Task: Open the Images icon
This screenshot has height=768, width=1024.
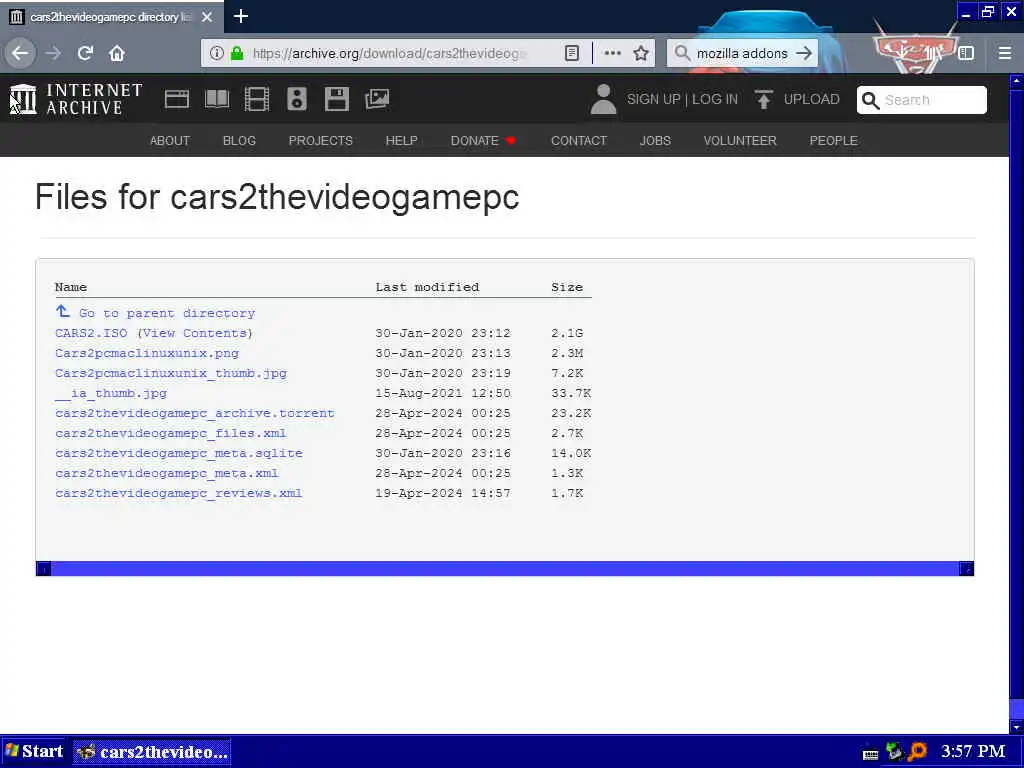Action: pyautogui.click(x=377, y=99)
